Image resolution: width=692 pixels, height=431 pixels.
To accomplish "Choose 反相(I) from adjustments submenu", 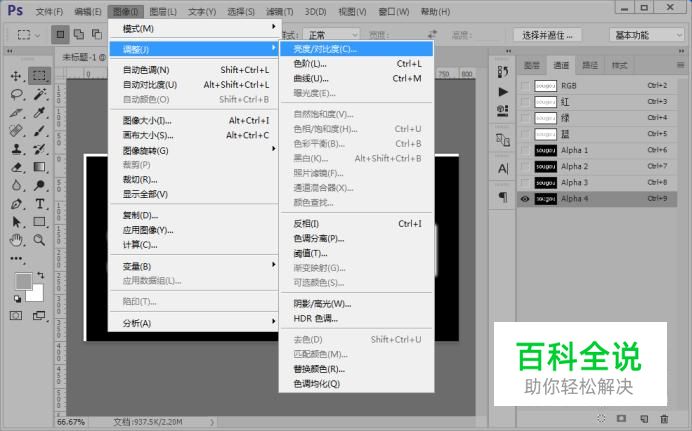I will pyautogui.click(x=357, y=224).
